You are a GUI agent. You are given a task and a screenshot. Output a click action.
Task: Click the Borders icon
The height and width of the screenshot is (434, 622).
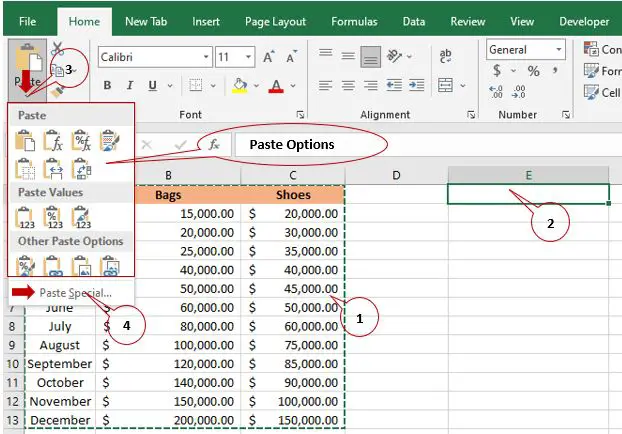coord(196,85)
